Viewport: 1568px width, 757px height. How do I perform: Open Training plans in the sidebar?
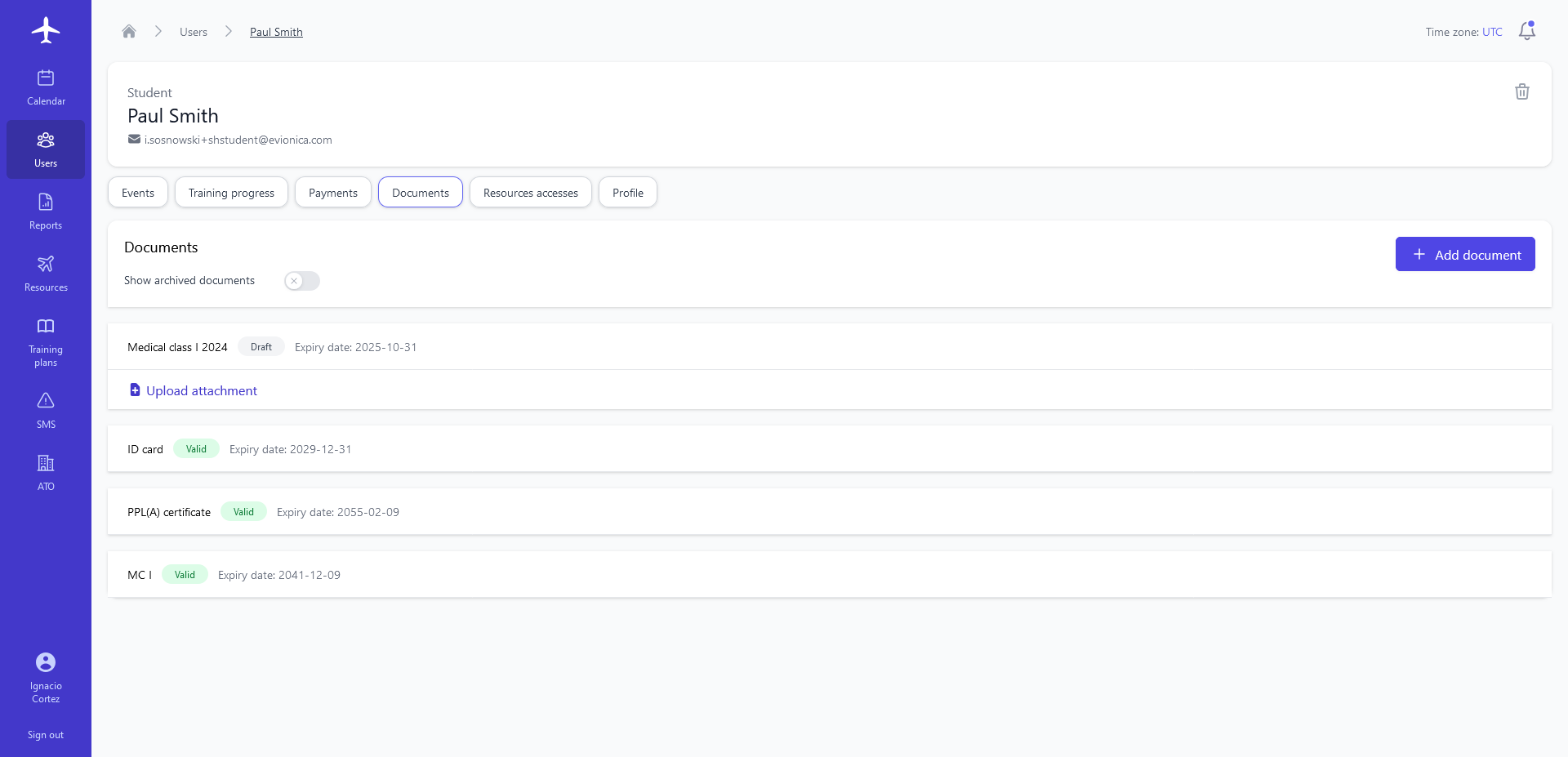[46, 342]
